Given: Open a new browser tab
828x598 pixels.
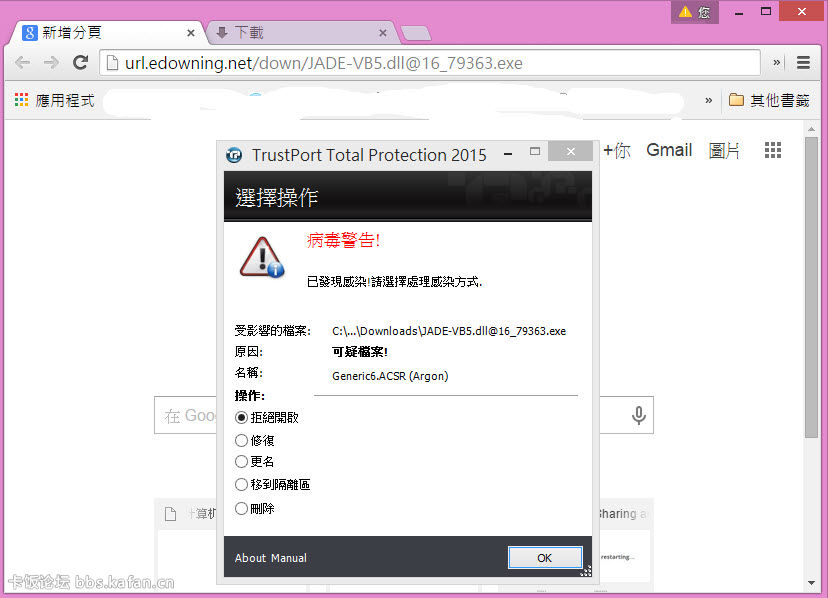Looking at the screenshot, I should (x=417, y=34).
